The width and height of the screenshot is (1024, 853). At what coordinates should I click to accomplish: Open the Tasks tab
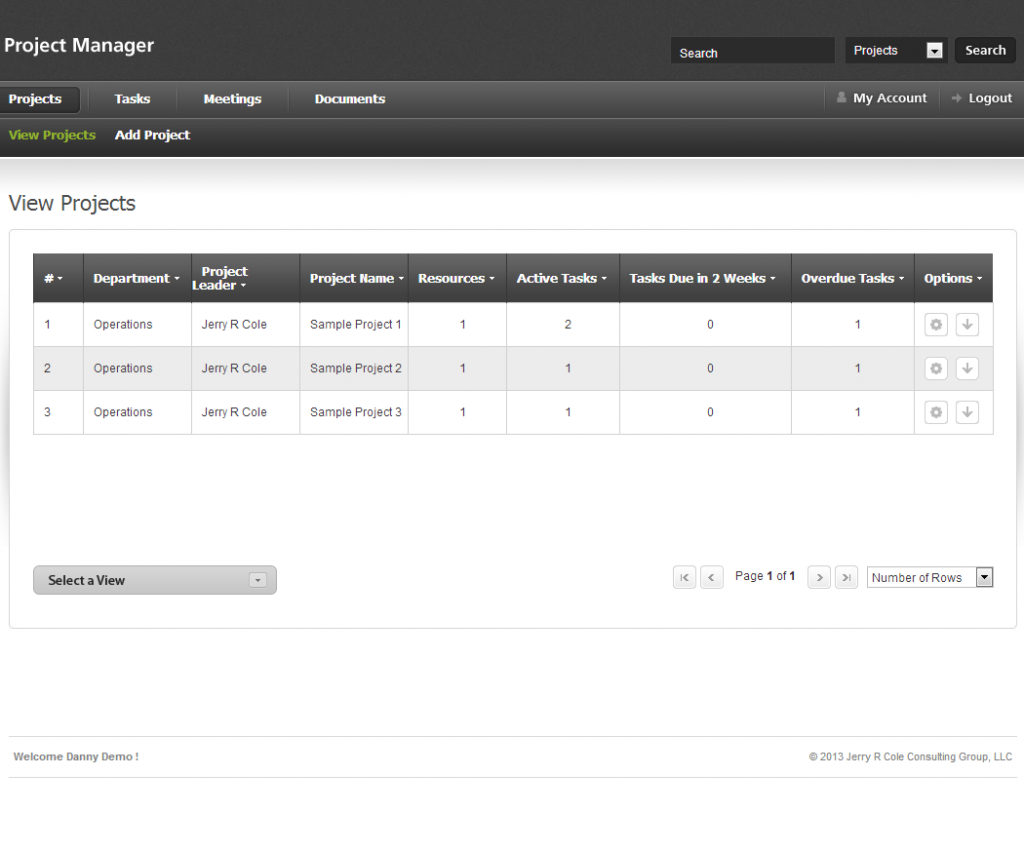[132, 99]
